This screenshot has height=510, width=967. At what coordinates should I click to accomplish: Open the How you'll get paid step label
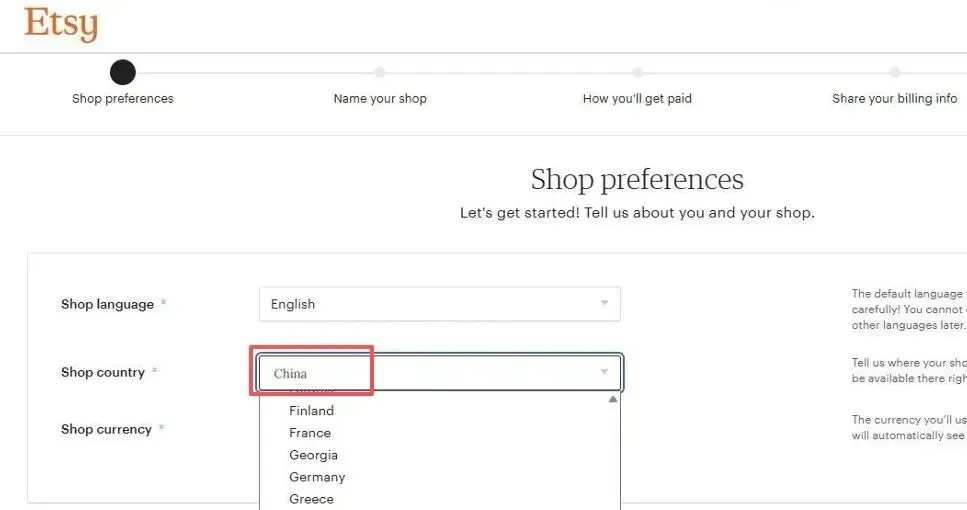point(637,99)
